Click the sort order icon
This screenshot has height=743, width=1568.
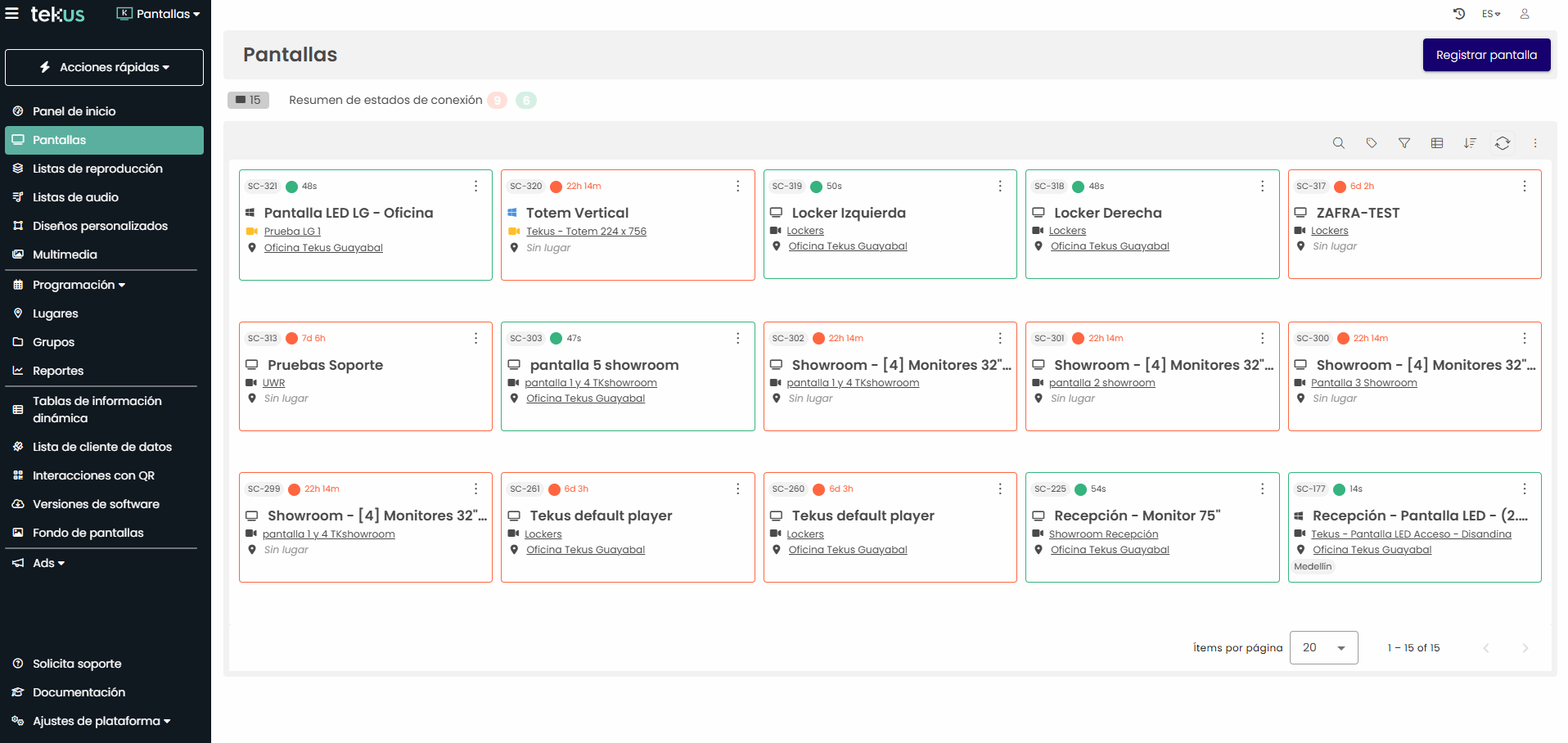point(1470,143)
